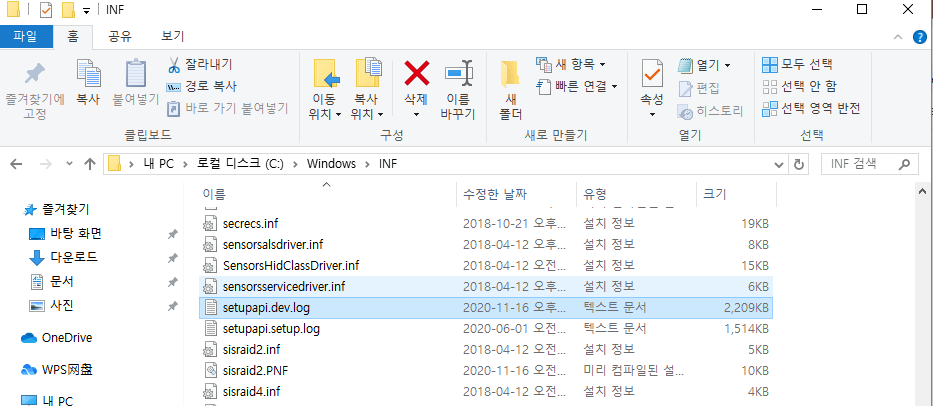Click the 이름 바꾸기 rename icon
933x406 pixels.
(458, 73)
